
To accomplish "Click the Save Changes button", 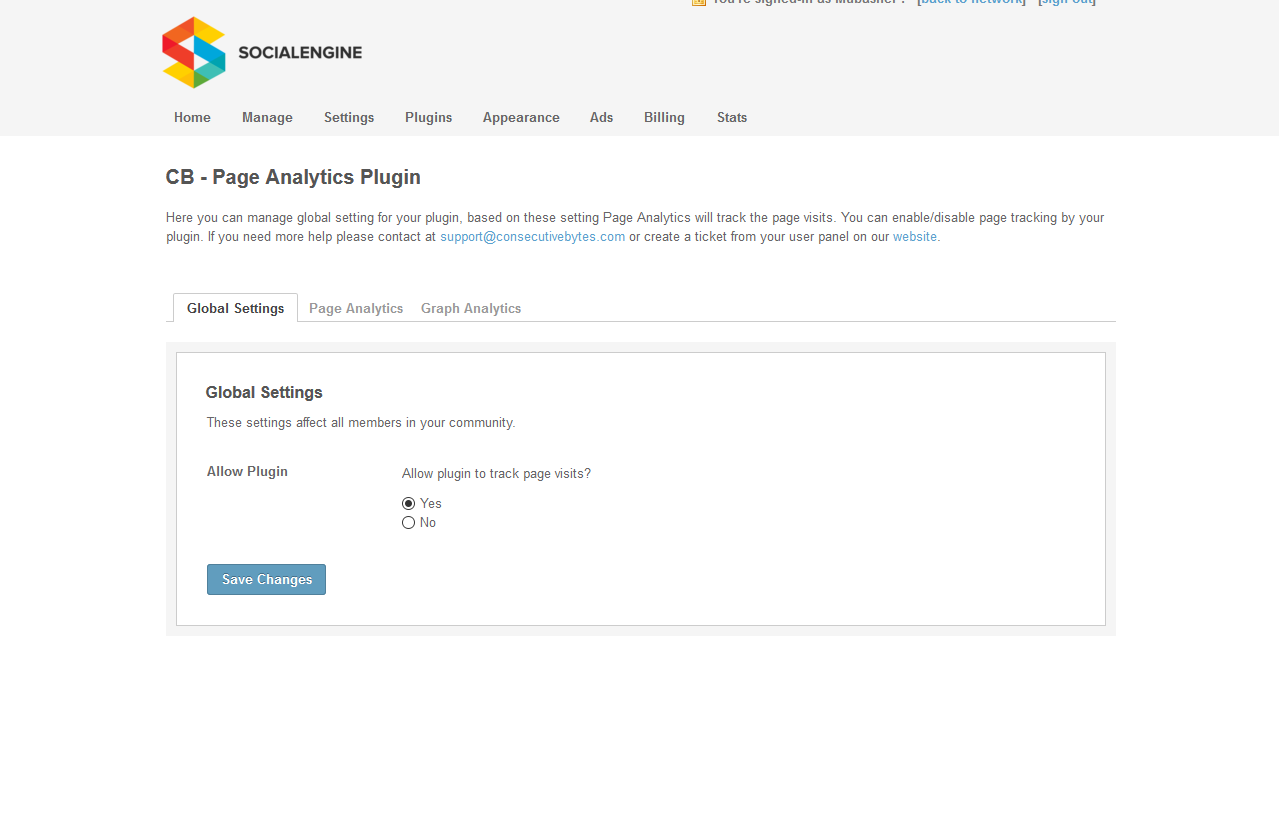I will [x=266, y=580].
